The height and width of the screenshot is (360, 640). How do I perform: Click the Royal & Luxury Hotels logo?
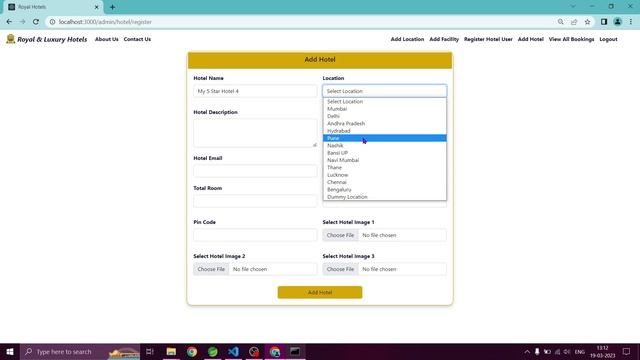[x=47, y=39]
